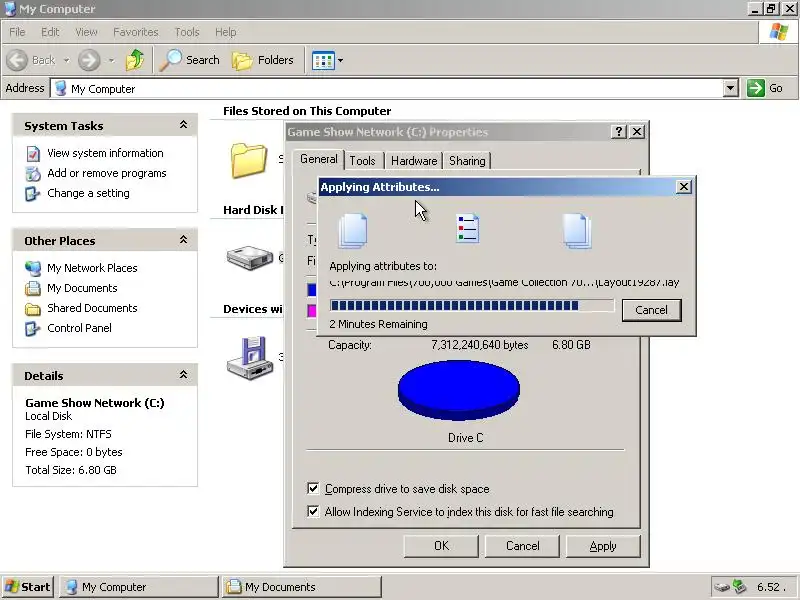This screenshot has height=600, width=800.
Task: Select the yellow shared folder icon
Action: (x=249, y=160)
